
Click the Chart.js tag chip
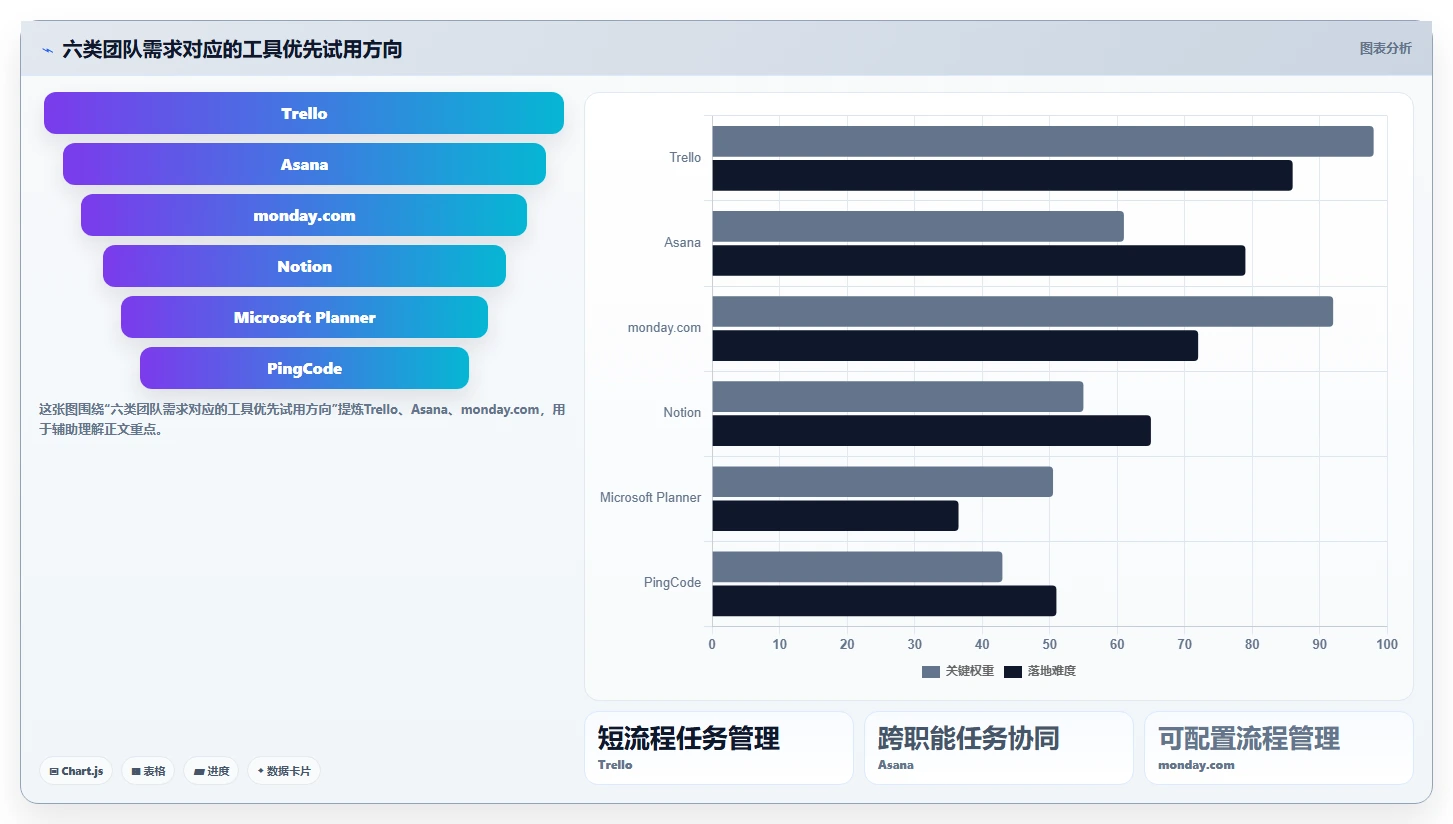(x=76, y=771)
